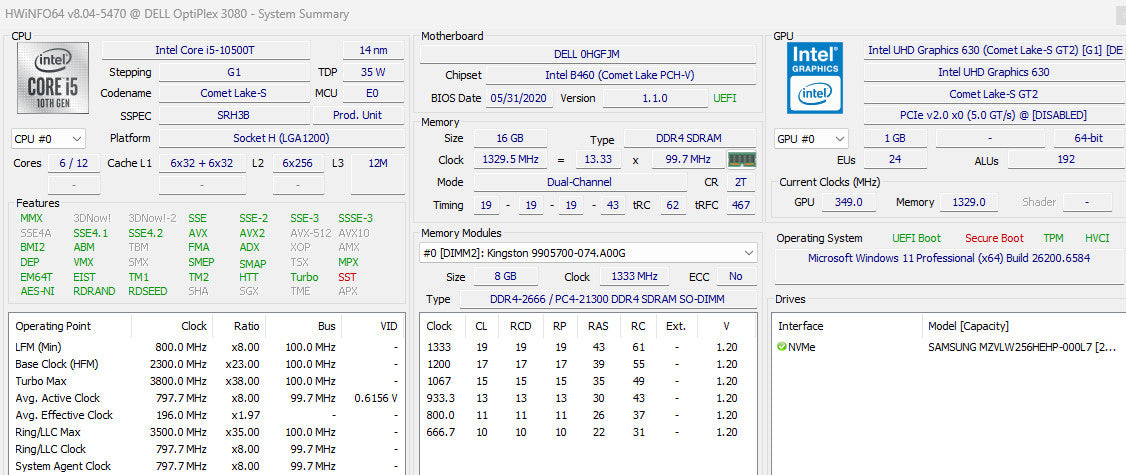
Task: Select the SAMSUNG MZVLW256HEHP drive entry
Action: (x=1021, y=347)
